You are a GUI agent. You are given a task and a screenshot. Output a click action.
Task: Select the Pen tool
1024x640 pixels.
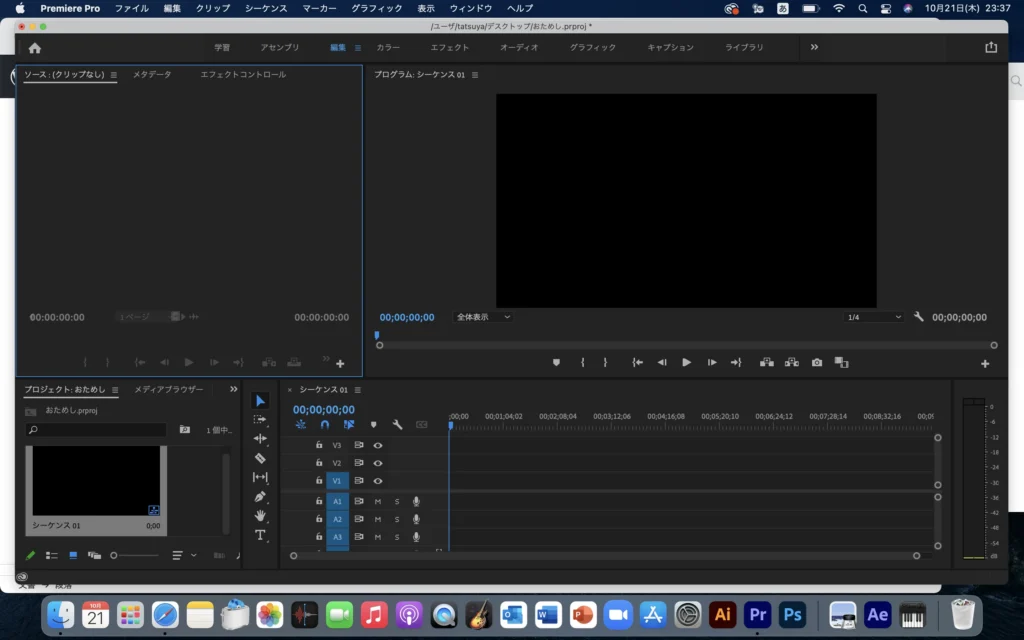pos(260,496)
